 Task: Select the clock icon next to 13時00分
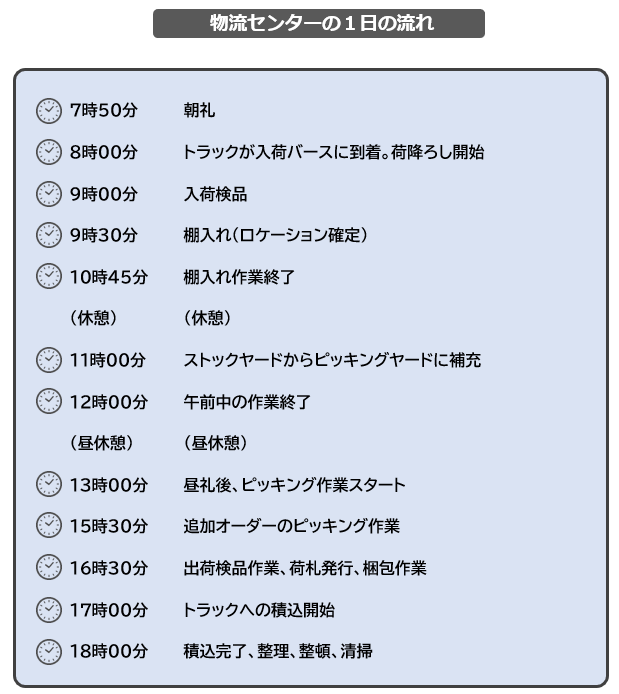click(x=49, y=484)
